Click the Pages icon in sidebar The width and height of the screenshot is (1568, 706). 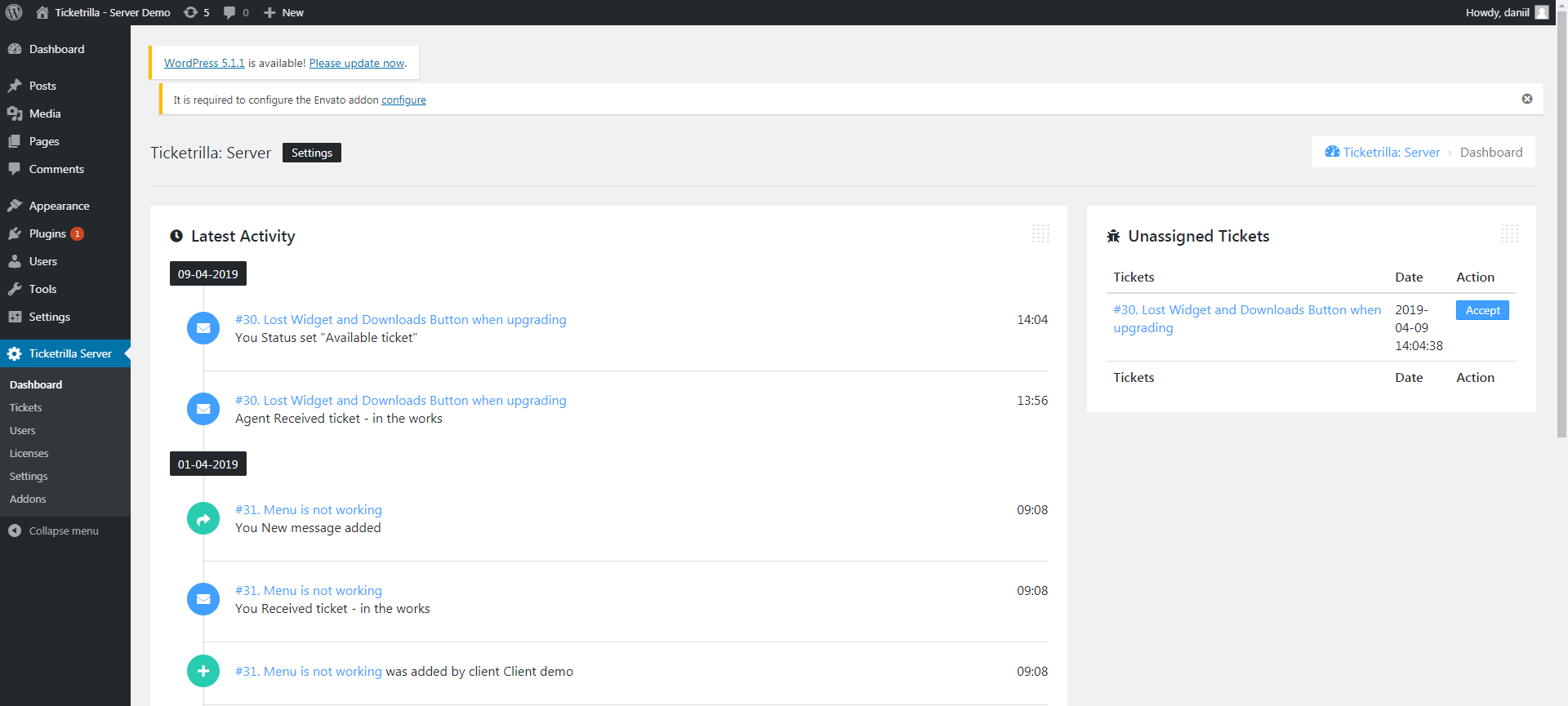pyautogui.click(x=15, y=141)
